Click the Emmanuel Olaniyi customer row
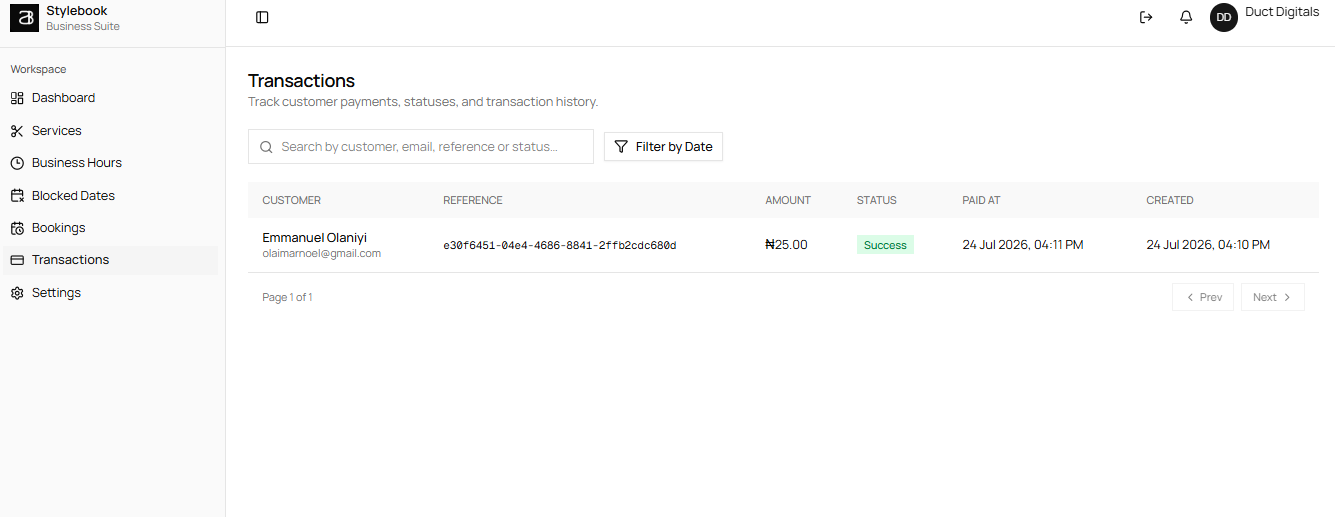Screen dimensions: 1335x517 click(783, 245)
